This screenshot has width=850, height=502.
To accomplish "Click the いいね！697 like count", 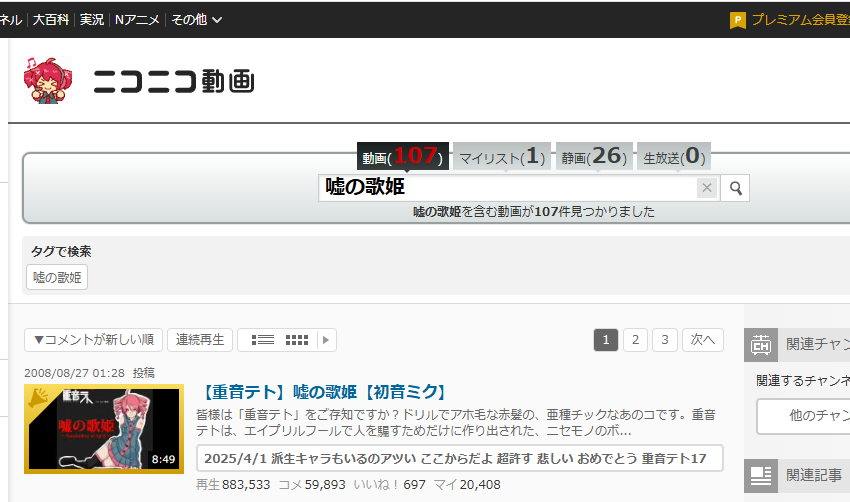I will coord(390,485).
